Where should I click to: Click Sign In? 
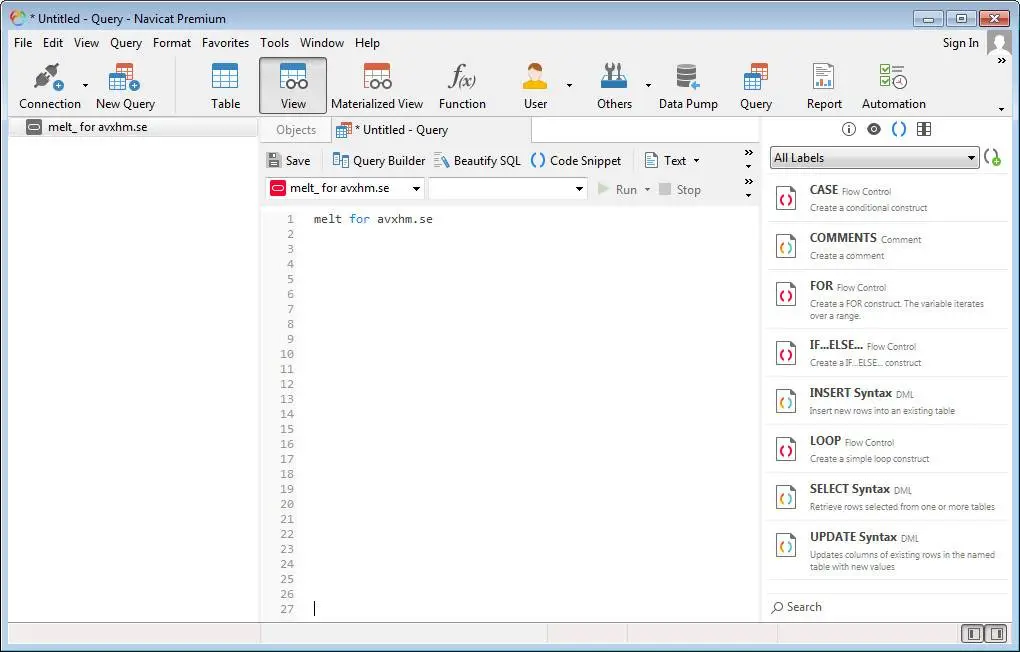pyautogui.click(x=960, y=43)
